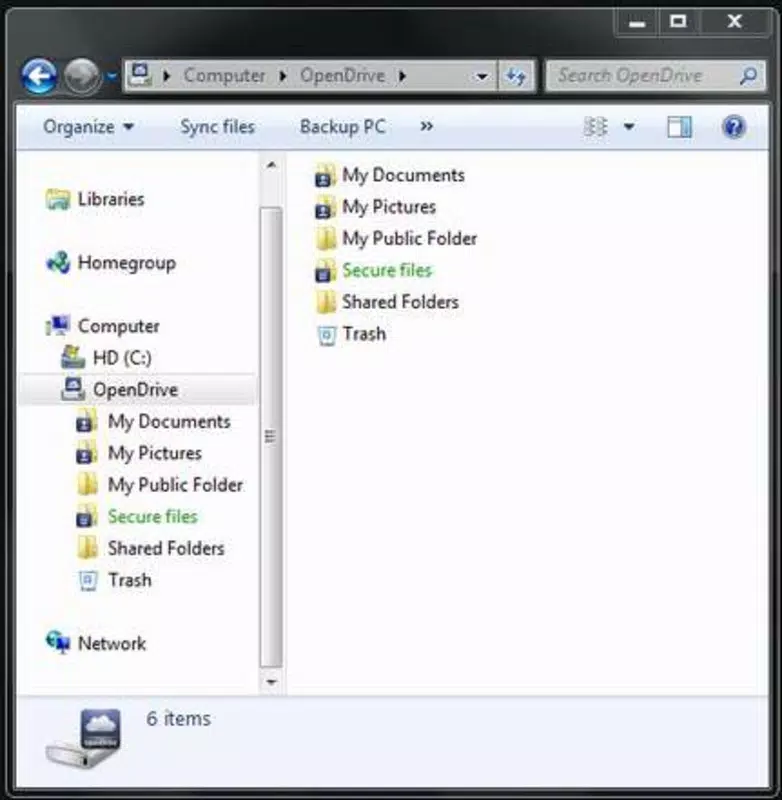Viewport: 782px width, 800px height.
Task: Select Shared Folders in file list
Action: tap(400, 302)
